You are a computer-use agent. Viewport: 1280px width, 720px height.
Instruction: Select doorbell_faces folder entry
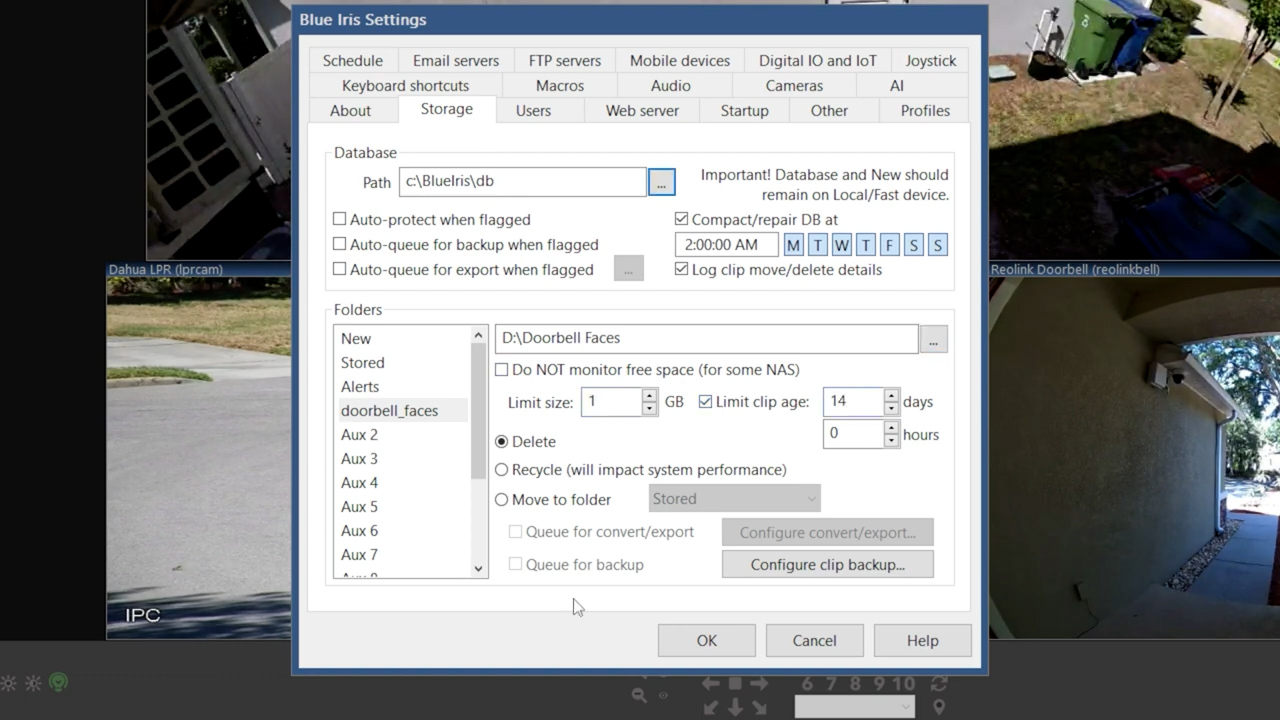403,411
